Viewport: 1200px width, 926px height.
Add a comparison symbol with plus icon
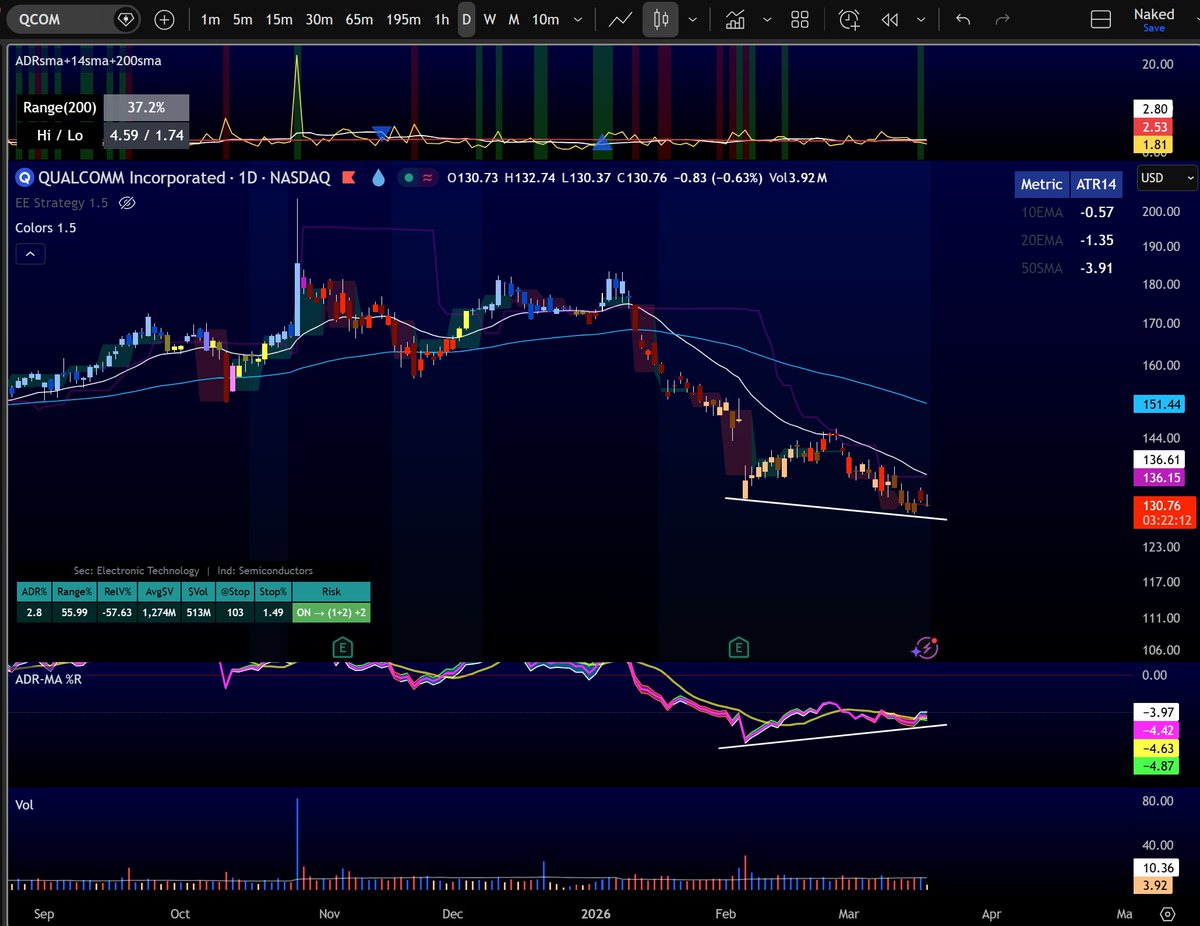(x=165, y=19)
